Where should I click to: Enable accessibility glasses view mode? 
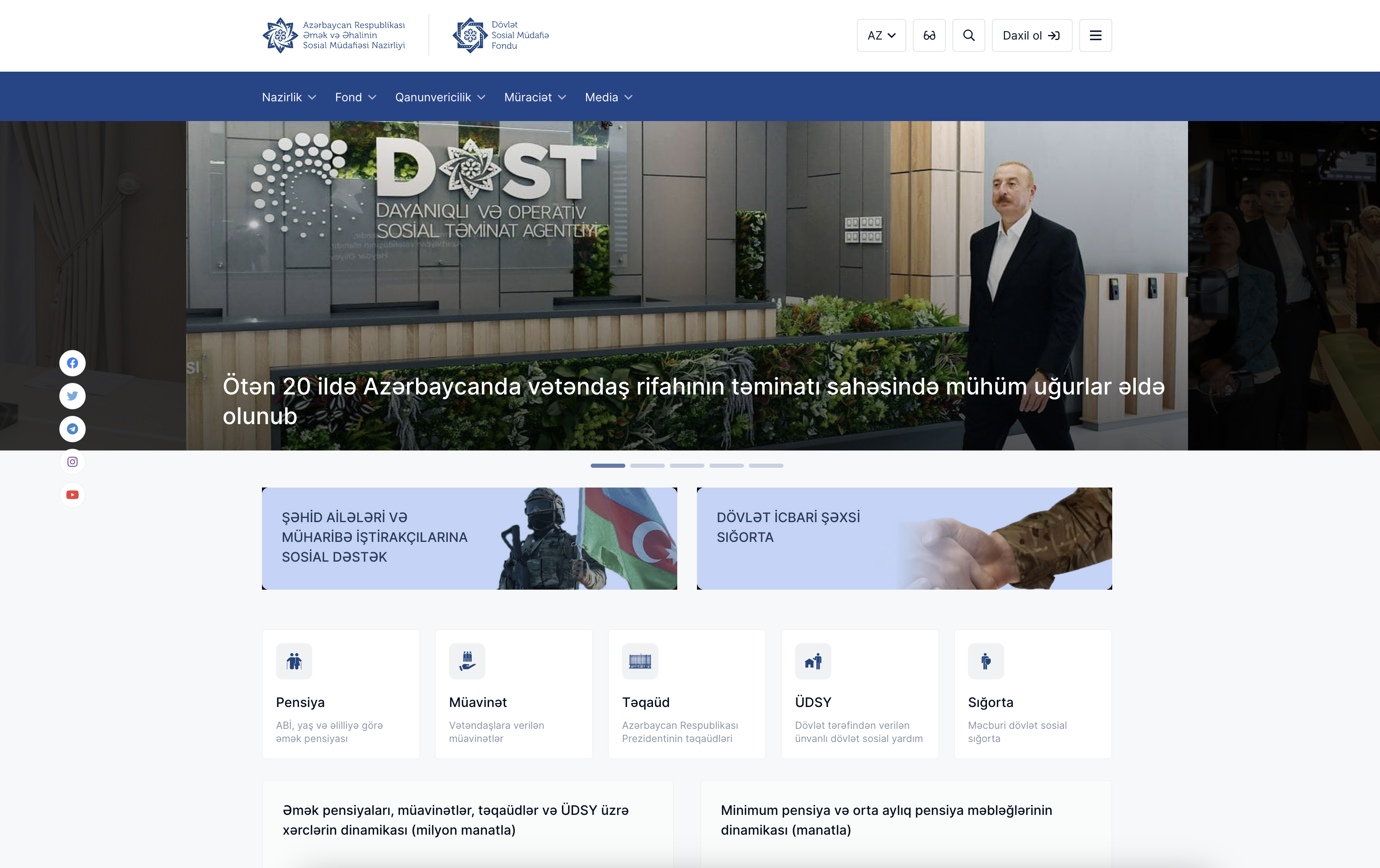[x=929, y=35]
